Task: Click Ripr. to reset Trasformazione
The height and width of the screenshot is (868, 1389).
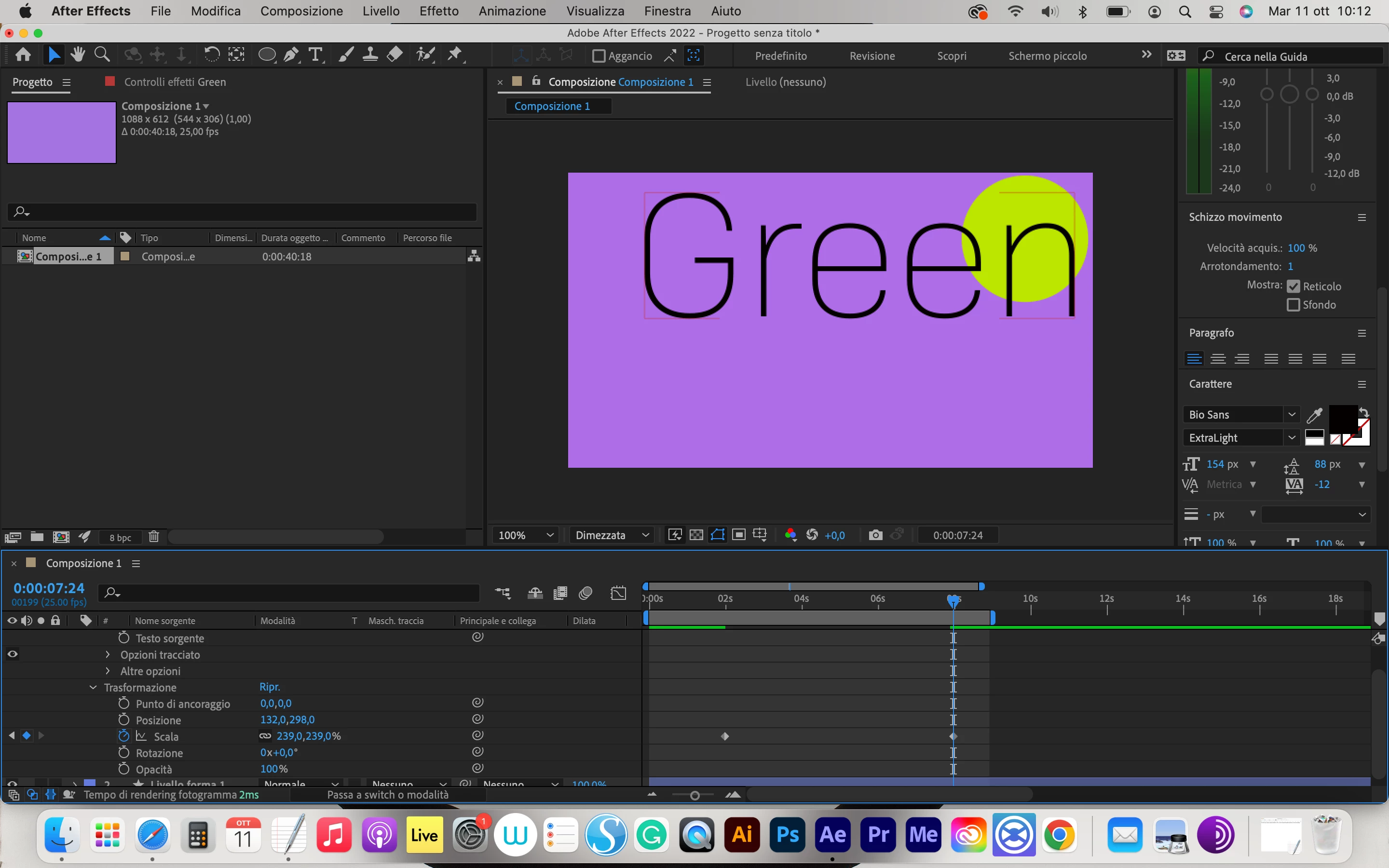Action: pos(269,687)
